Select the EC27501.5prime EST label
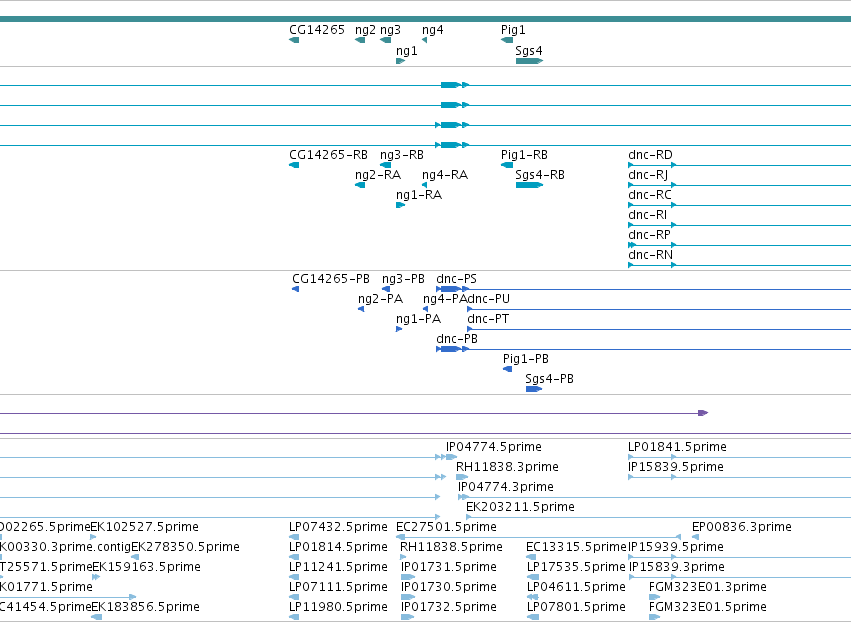Image resolution: width=851 pixels, height=622 pixels. coord(447,528)
